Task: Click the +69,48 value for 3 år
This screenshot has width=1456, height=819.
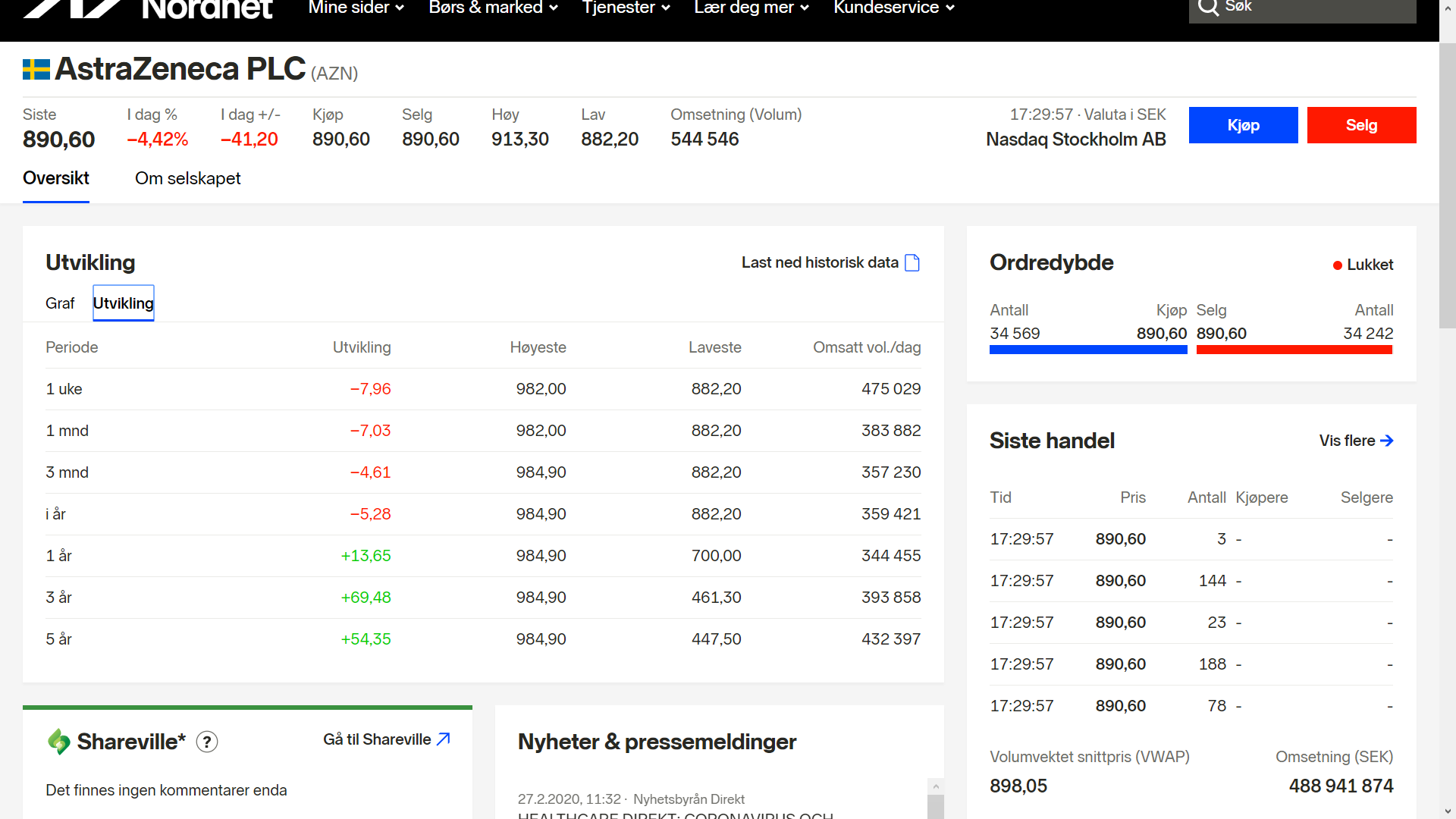Action: 366,598
